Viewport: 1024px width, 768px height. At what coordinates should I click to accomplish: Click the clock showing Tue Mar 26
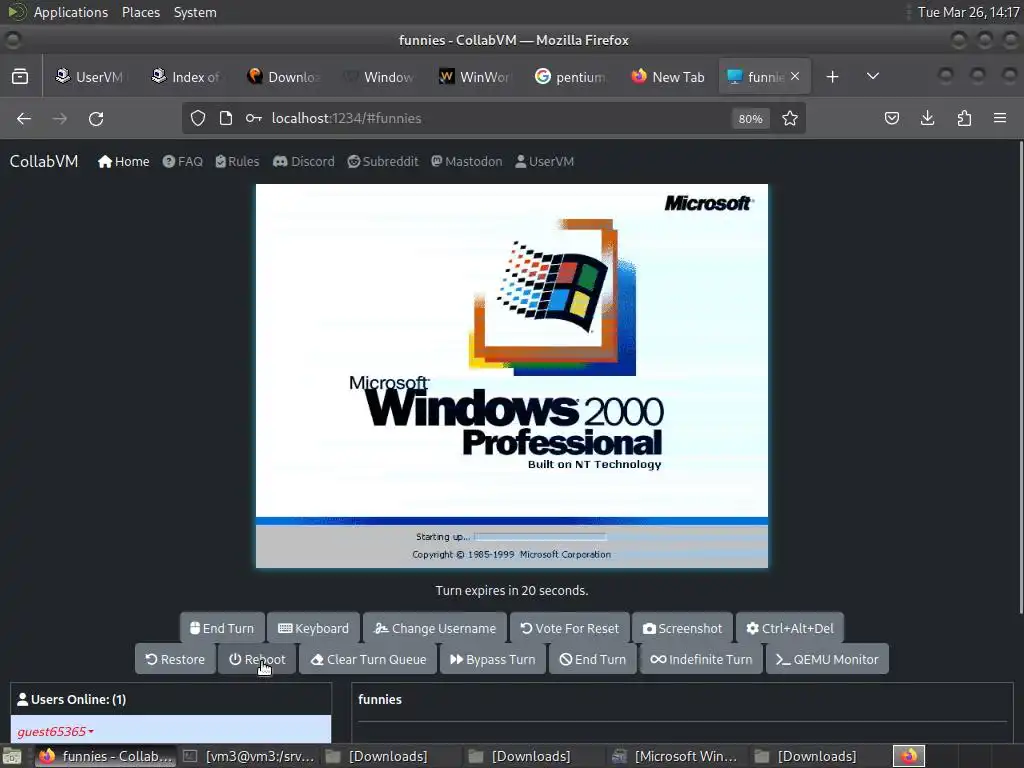[968, 12]
